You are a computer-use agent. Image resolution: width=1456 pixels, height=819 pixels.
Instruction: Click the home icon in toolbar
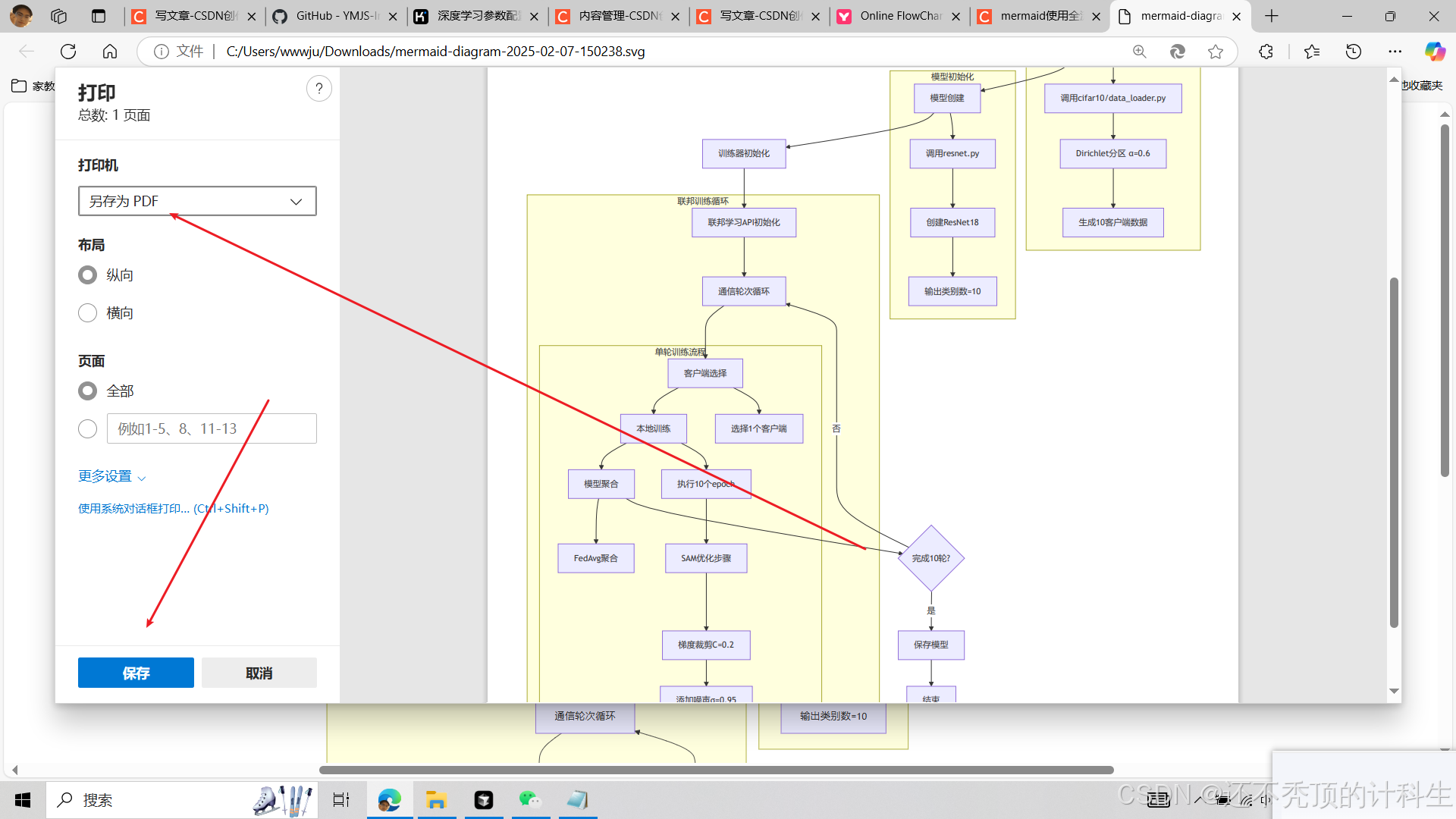point(110,52)
